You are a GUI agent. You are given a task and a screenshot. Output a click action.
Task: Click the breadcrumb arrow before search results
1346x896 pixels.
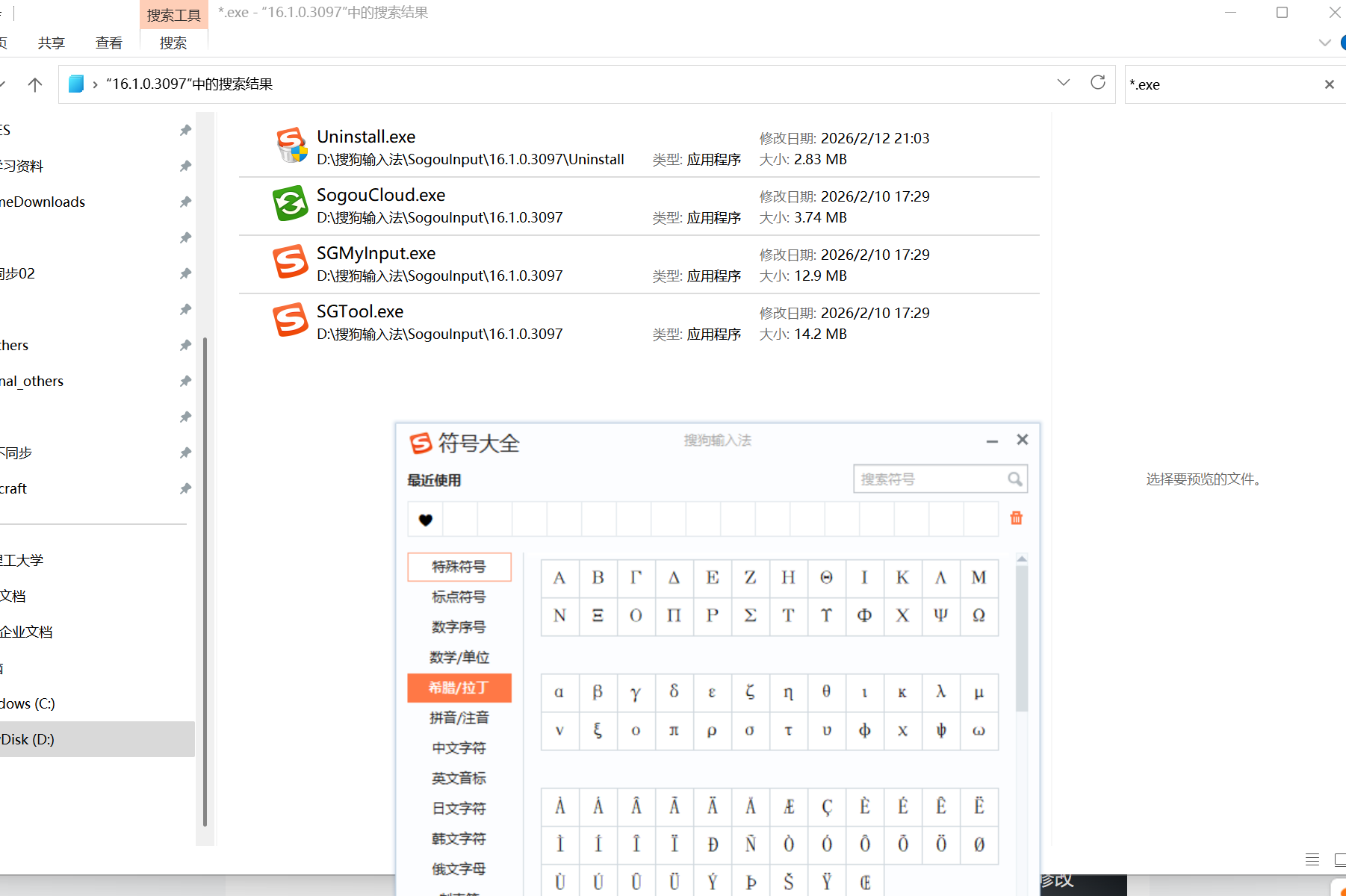[x=95, y=84]
